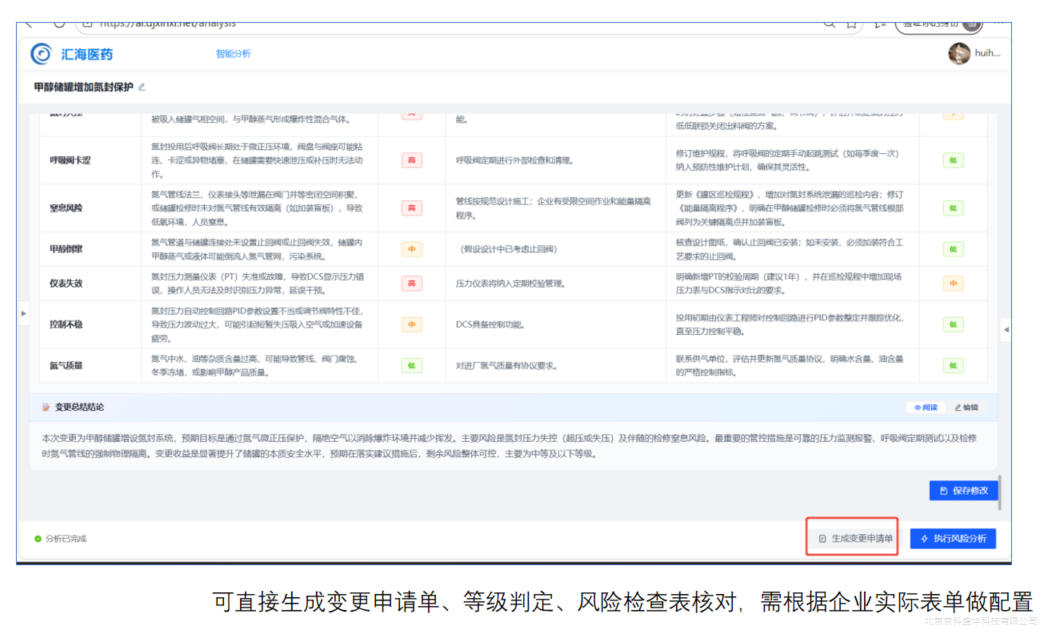Expand the left side panel arrow
This screenshot has height=629, width=1043.
pos(24,313)
